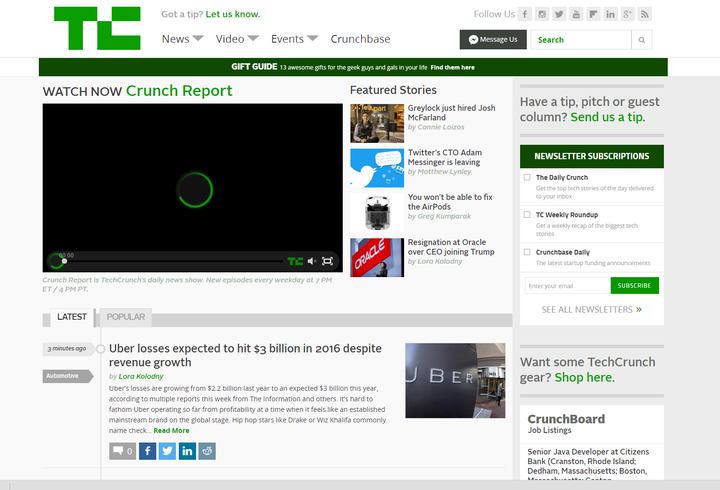Screen dimensions: 720x490
Task: Open Twitter CTO story bird thumbnail
Action: (377, 168)
